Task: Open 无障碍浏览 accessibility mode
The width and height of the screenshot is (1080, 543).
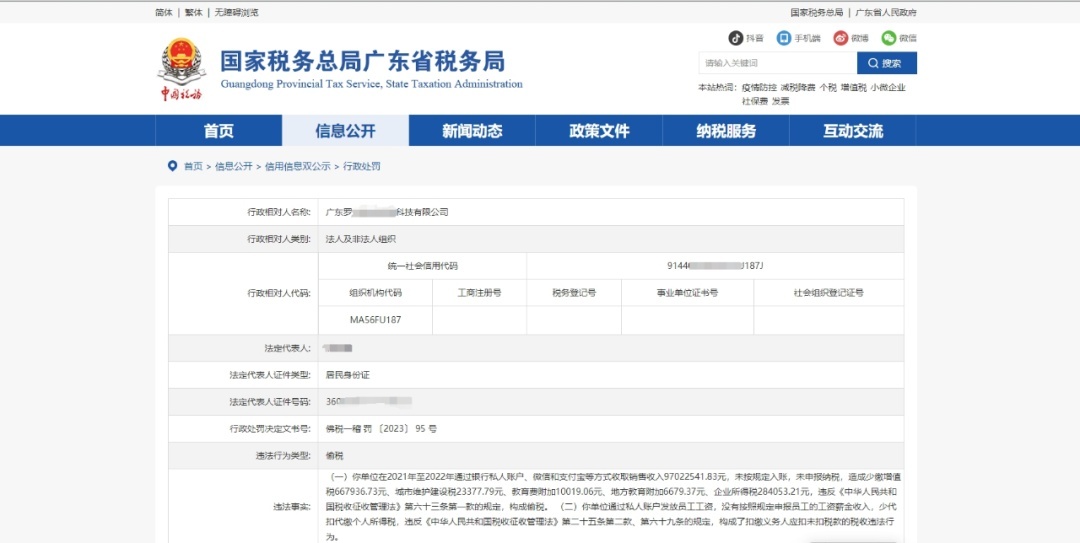Action: point(236,12)
